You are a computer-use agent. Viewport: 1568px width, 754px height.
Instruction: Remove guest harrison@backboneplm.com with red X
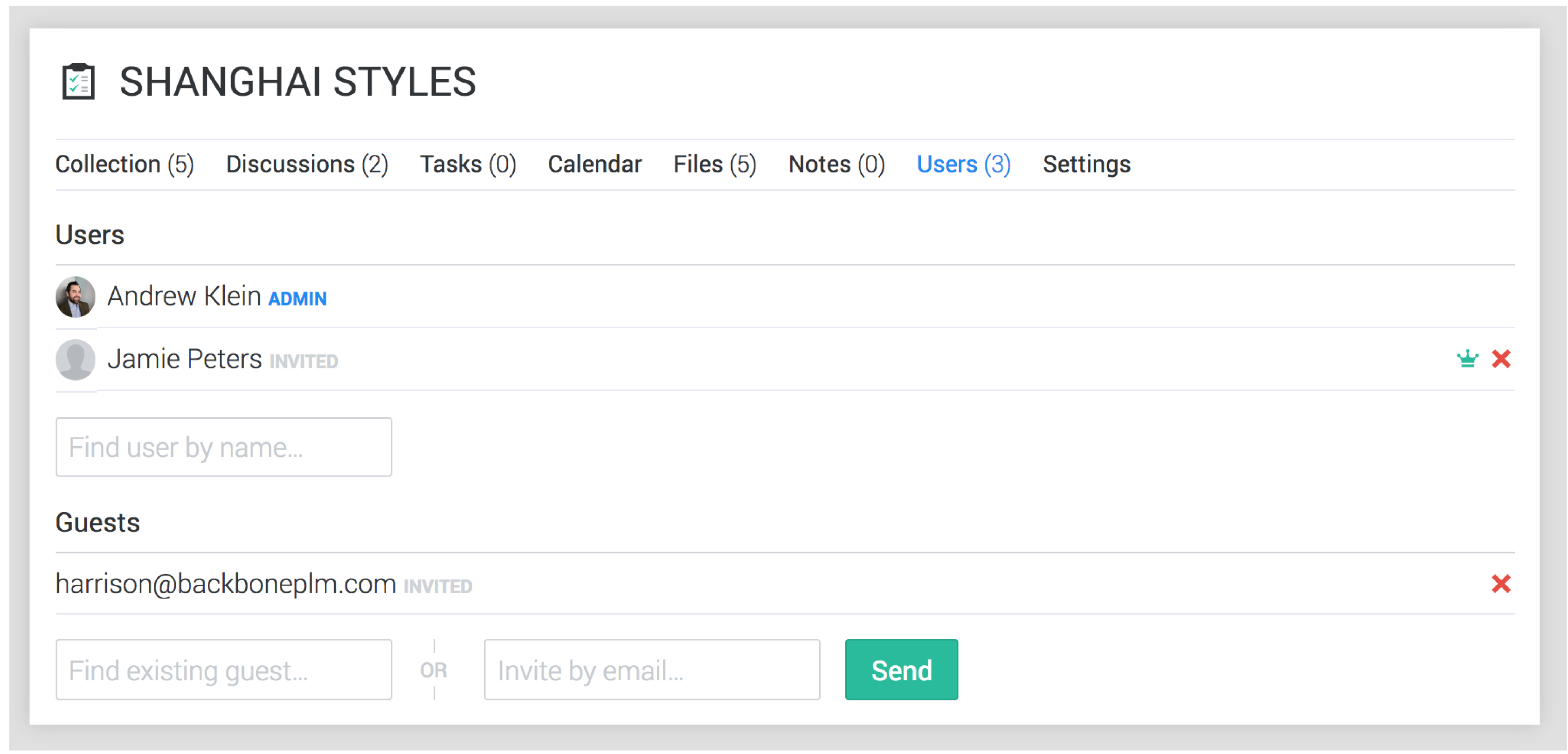coord(1501,584)
